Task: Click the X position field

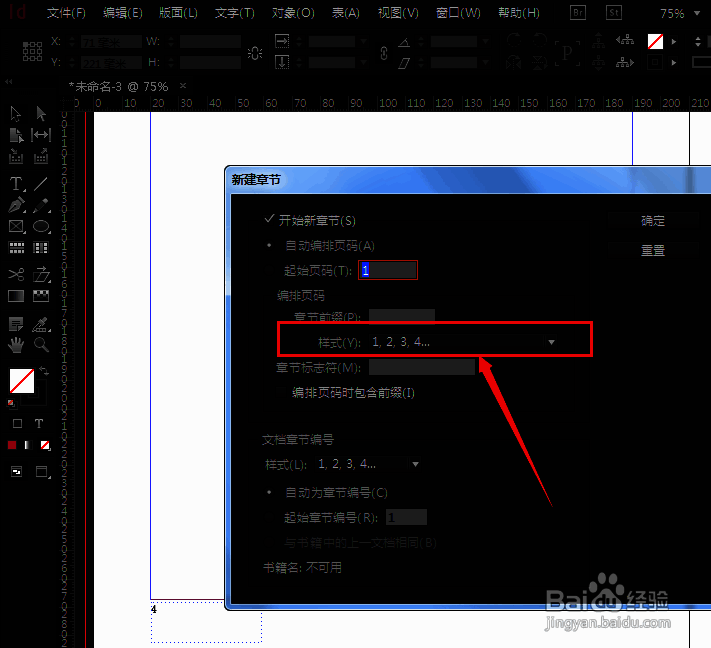Action: (111, 42)
